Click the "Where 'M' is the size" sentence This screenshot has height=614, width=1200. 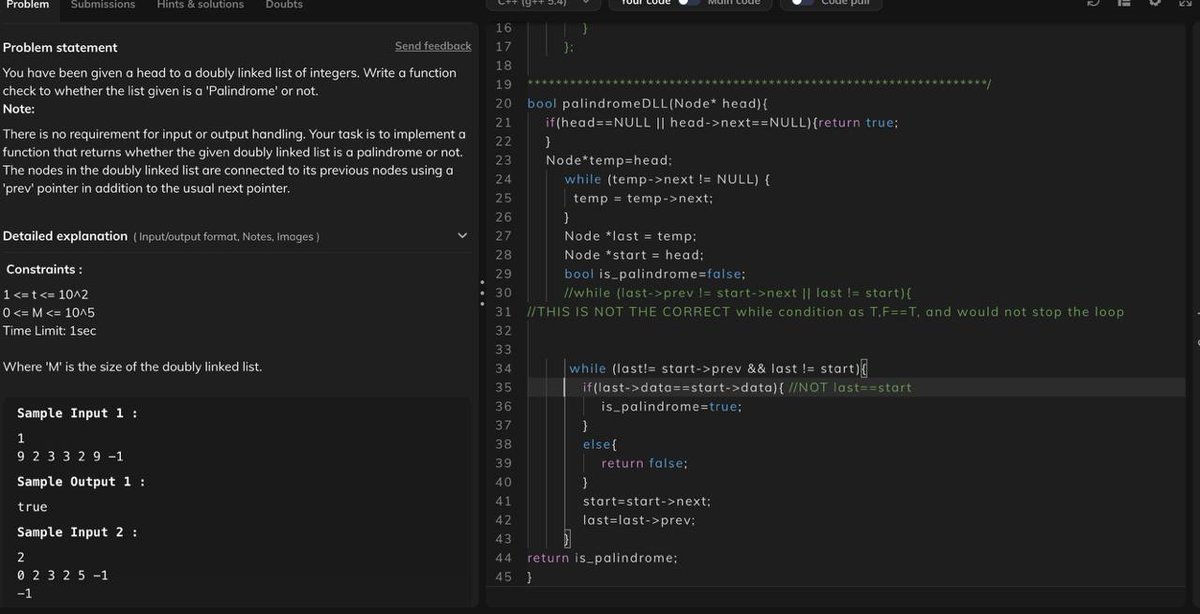pyautogui.click(x=132, y=367)
